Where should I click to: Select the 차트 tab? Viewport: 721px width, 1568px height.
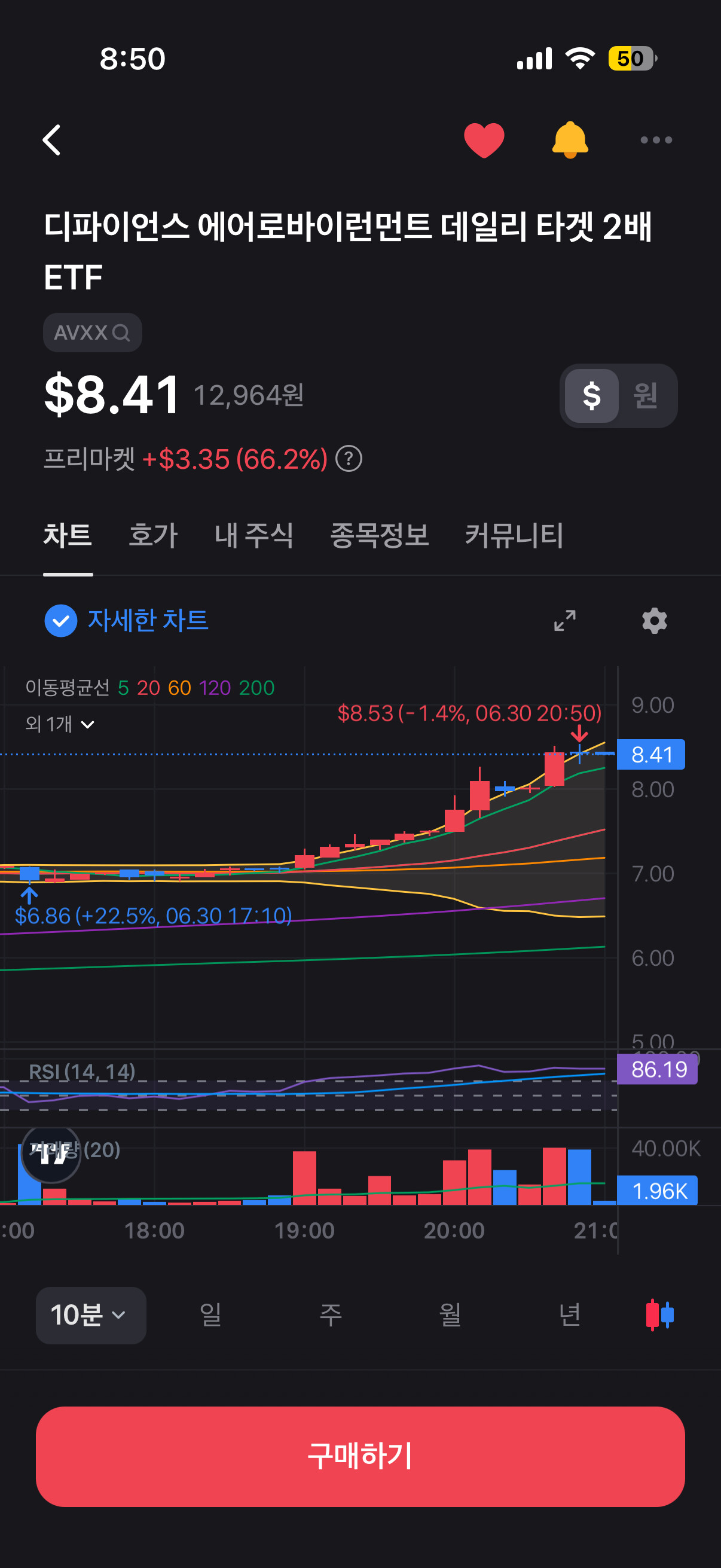coord(68,535)
